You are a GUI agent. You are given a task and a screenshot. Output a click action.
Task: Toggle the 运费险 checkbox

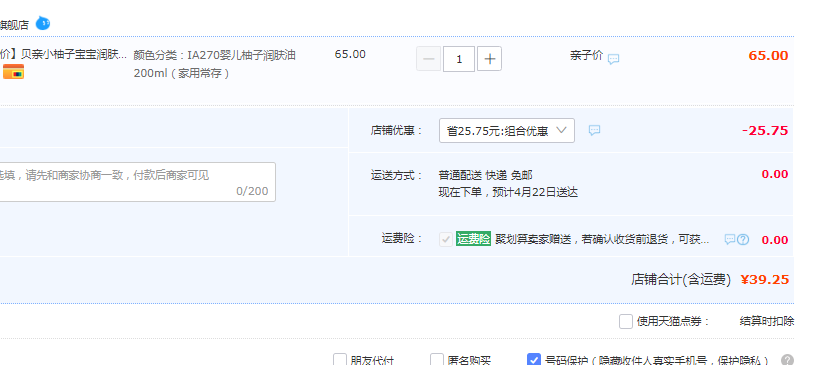tap(446, 239)
